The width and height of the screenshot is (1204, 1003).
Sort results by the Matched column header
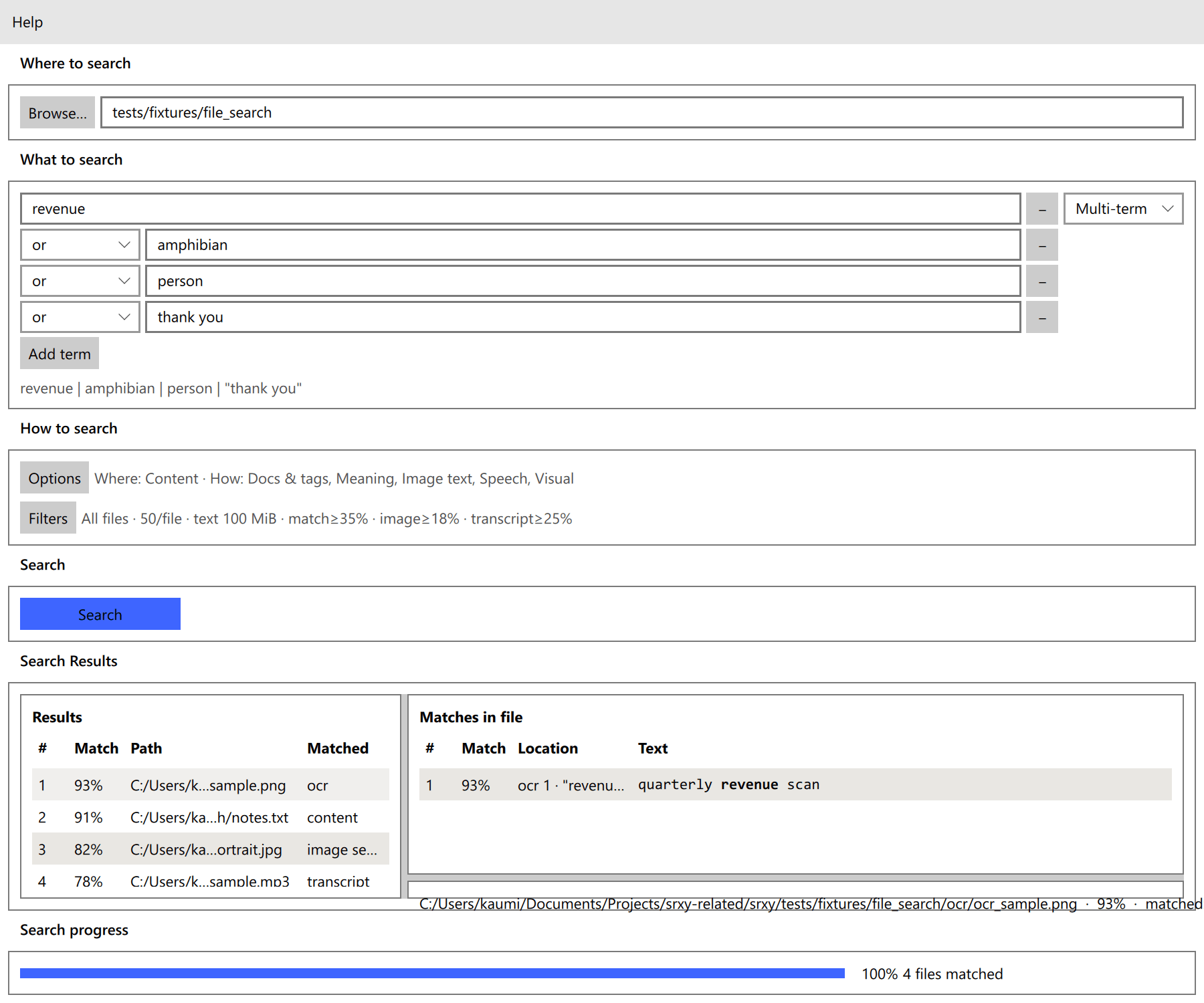338,748
